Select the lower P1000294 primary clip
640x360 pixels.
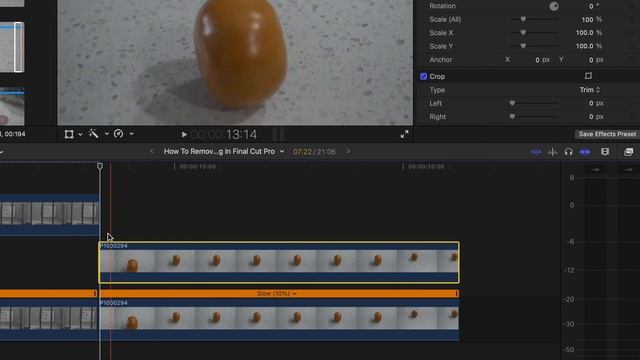coord(279,320)
